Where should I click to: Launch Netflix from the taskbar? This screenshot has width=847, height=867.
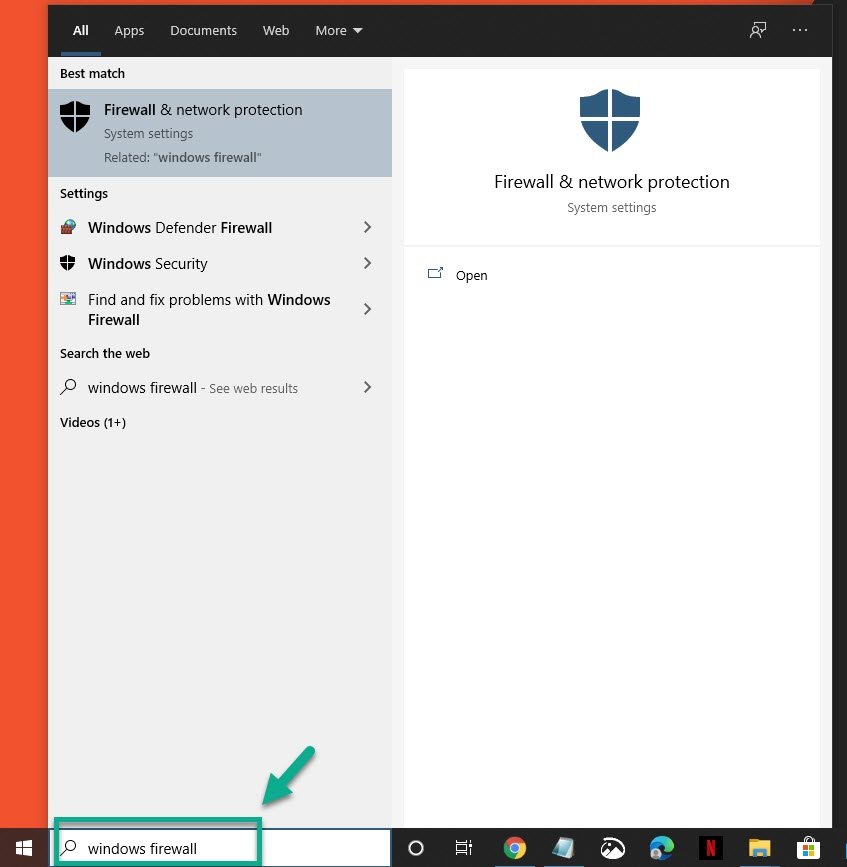coord(711,848)
